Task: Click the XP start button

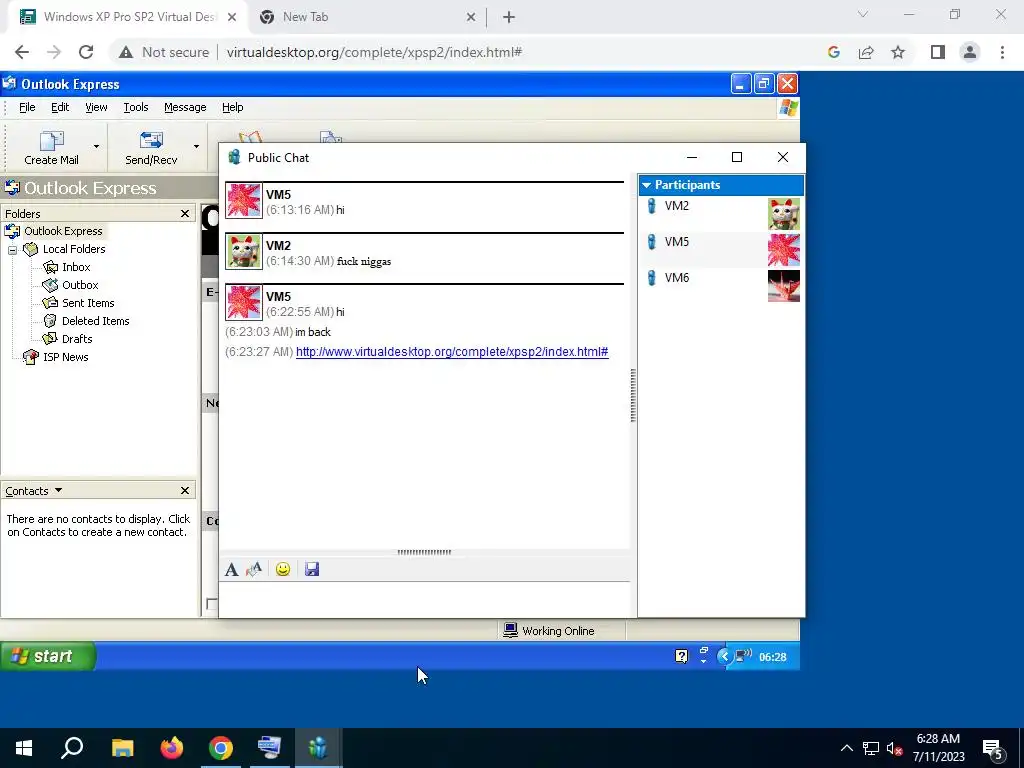Action: click(x=48, y=656)
